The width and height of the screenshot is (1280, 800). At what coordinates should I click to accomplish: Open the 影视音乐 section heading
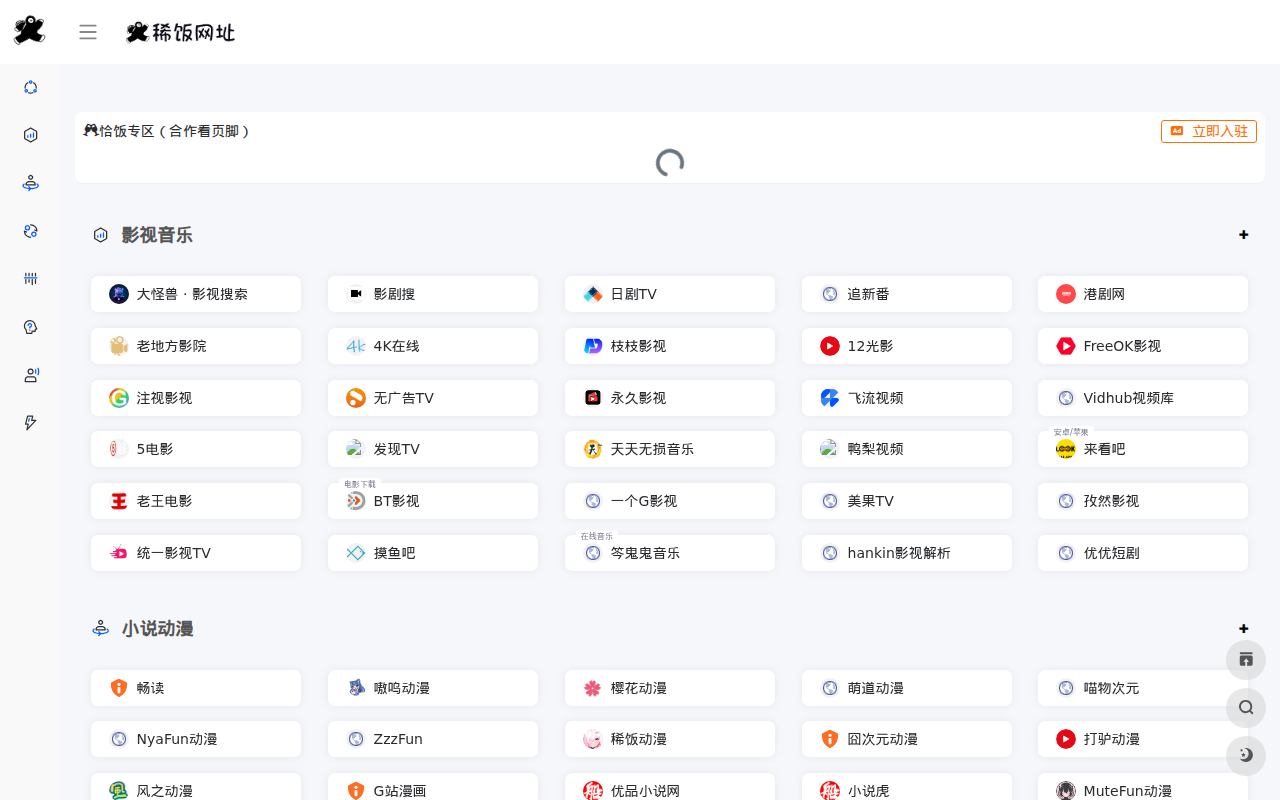coord(157,235)
